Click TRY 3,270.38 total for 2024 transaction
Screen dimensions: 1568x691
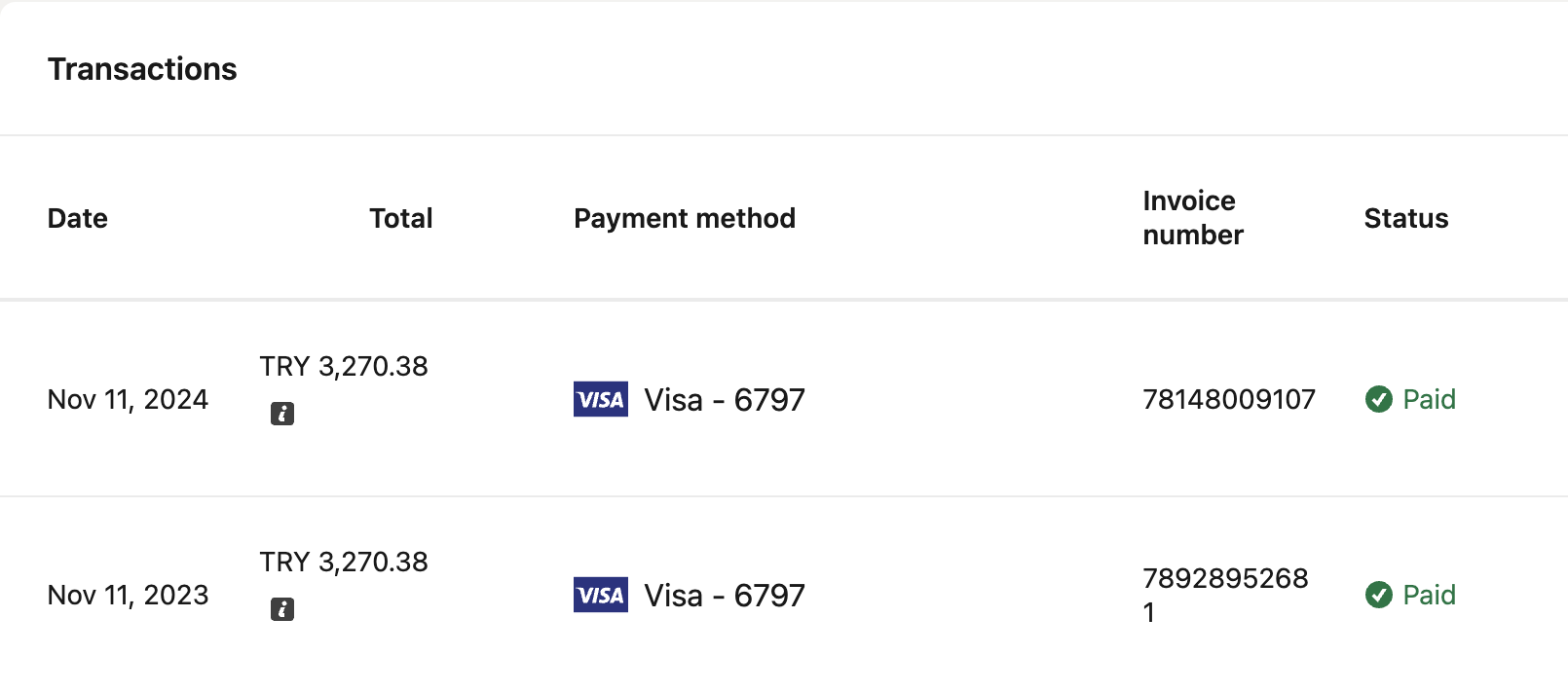[x=343, y=366]
